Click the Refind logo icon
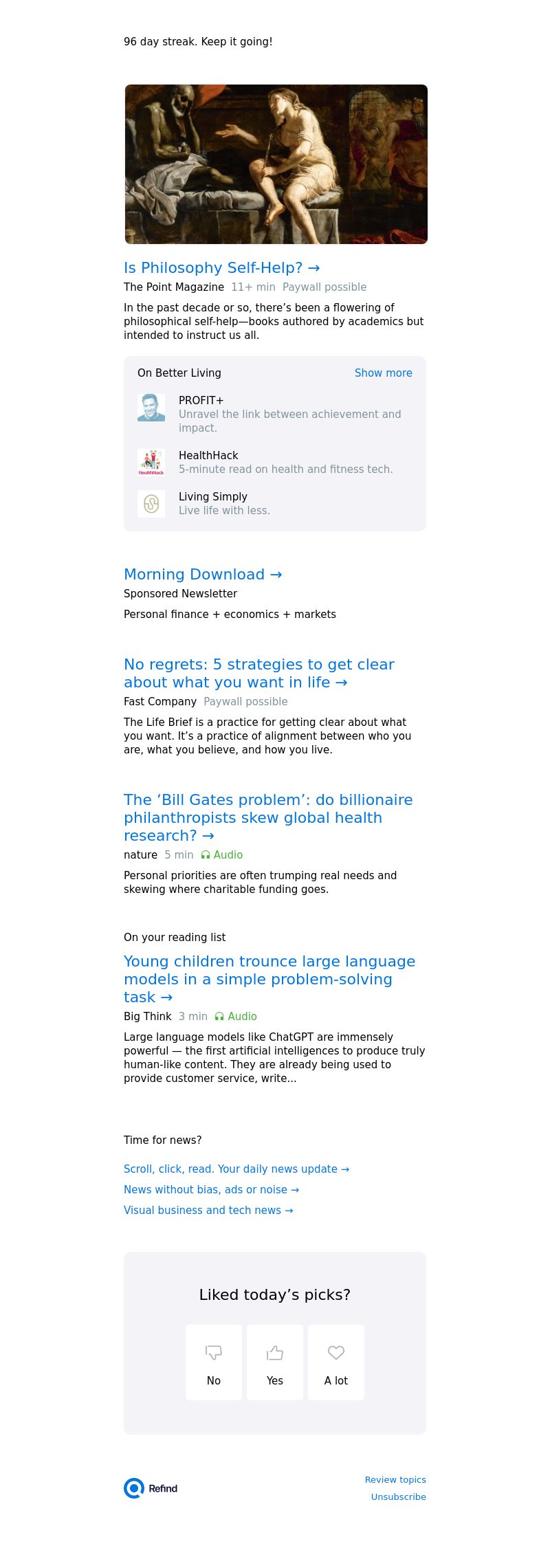The height and width of the screenshot is (1568, 550). tap(134, 1488)
